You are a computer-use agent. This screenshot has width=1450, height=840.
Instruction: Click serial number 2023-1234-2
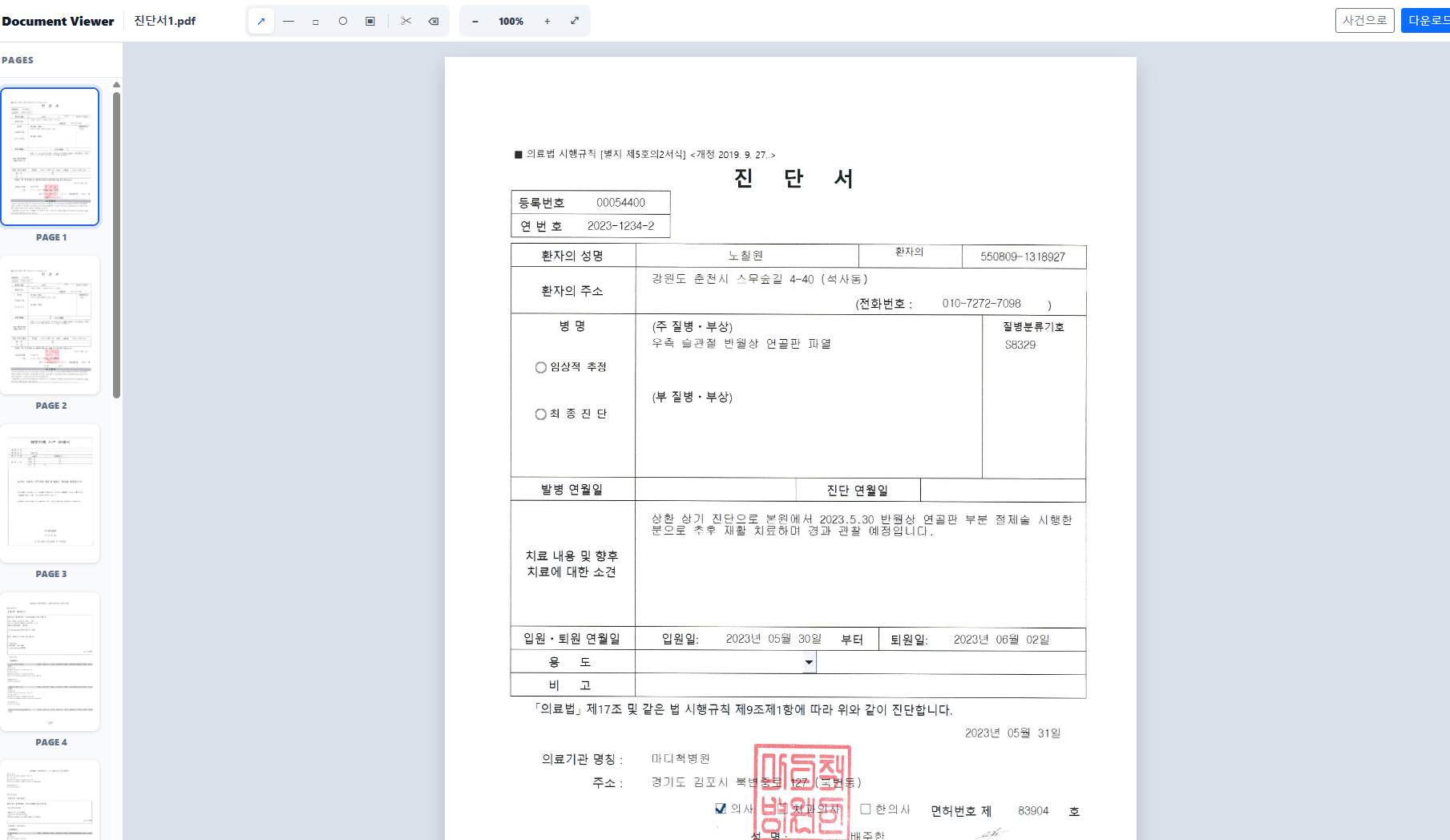[620, 226]
